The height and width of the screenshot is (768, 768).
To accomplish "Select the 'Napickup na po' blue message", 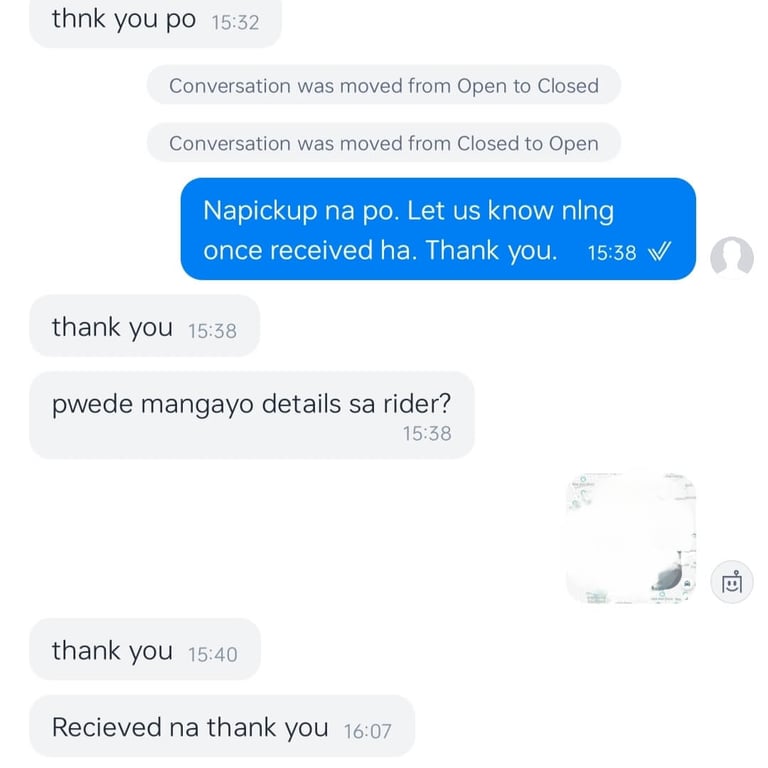I will click(x=438, y=229).
